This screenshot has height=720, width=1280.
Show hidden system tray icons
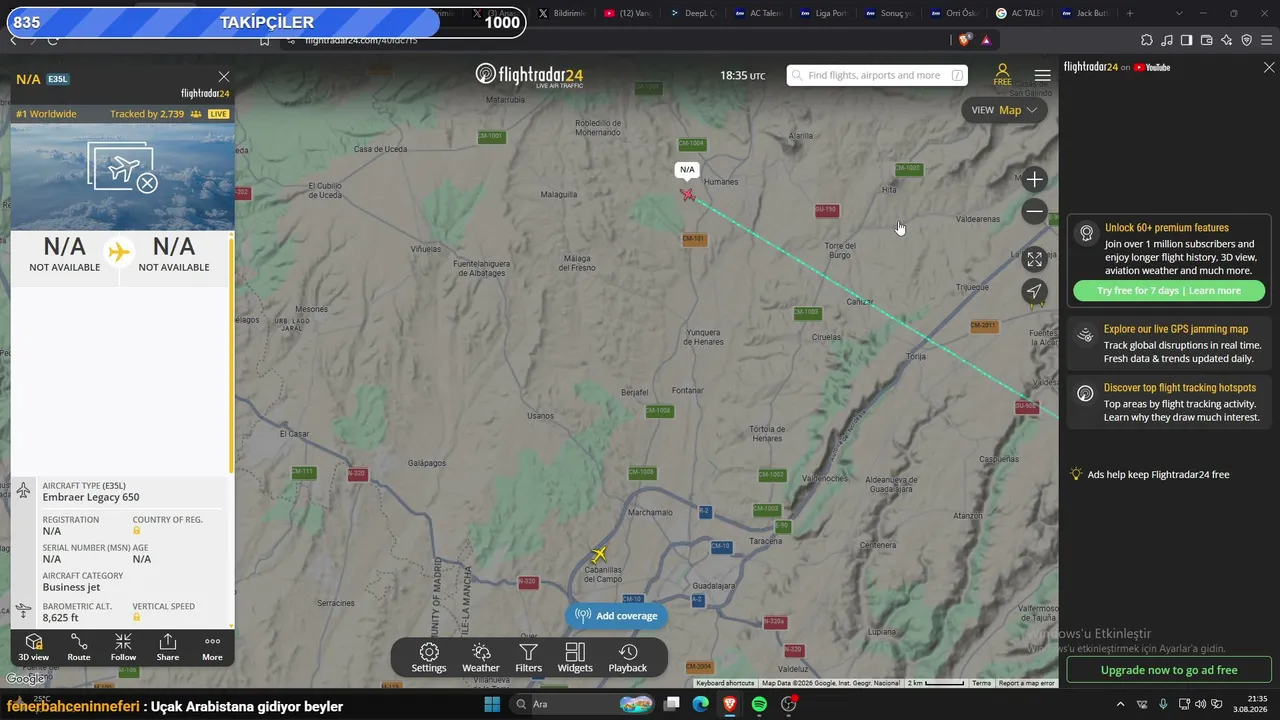point(1120,704)
